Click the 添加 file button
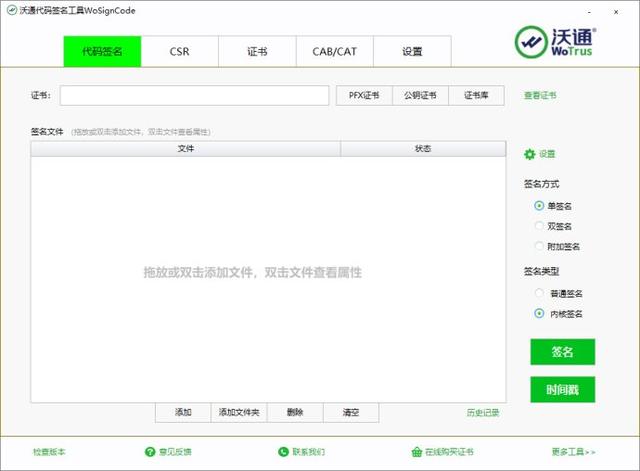 click(183, 412)
